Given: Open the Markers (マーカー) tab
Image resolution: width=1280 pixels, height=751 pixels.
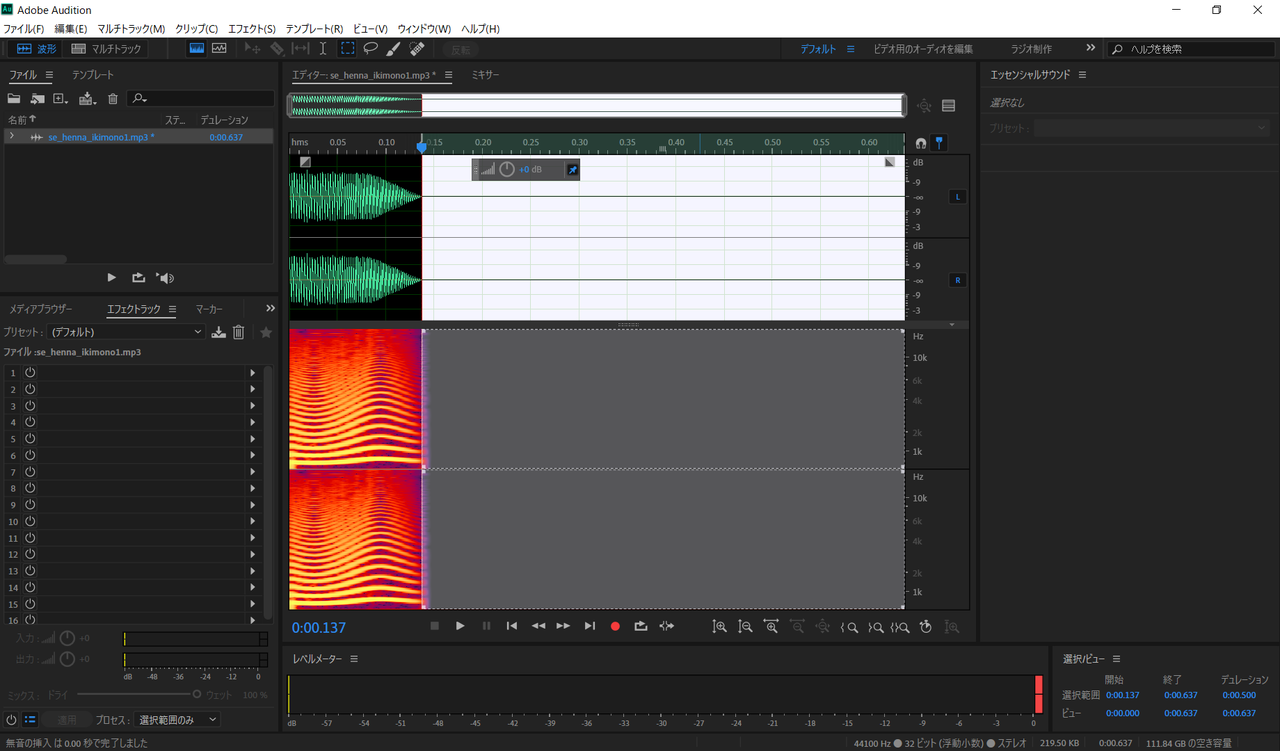Looking at the screenshot, I should click(209, 309).
